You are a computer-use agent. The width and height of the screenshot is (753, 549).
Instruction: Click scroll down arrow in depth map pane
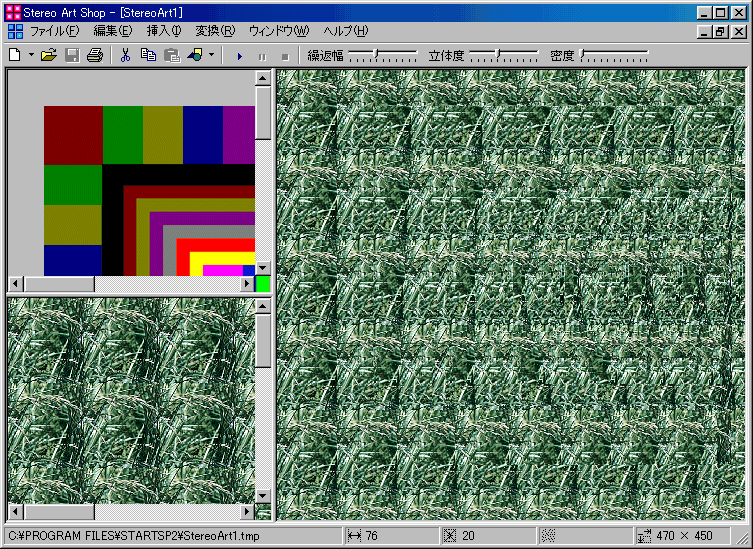[263, 268]
